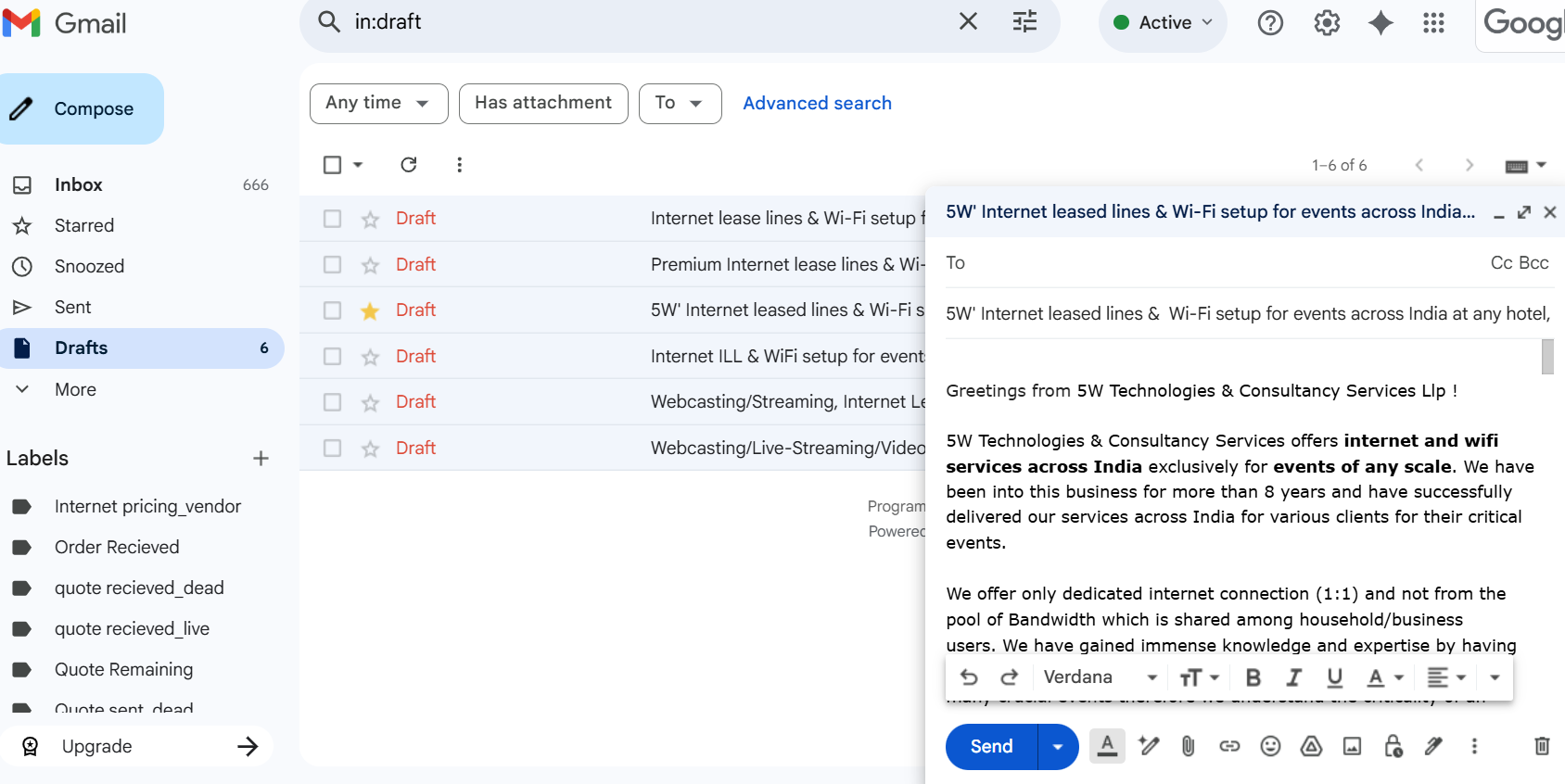The image size is (1565, 784).
Task: Toggle the select-all checkbox
Action: (x=332, y=164)
